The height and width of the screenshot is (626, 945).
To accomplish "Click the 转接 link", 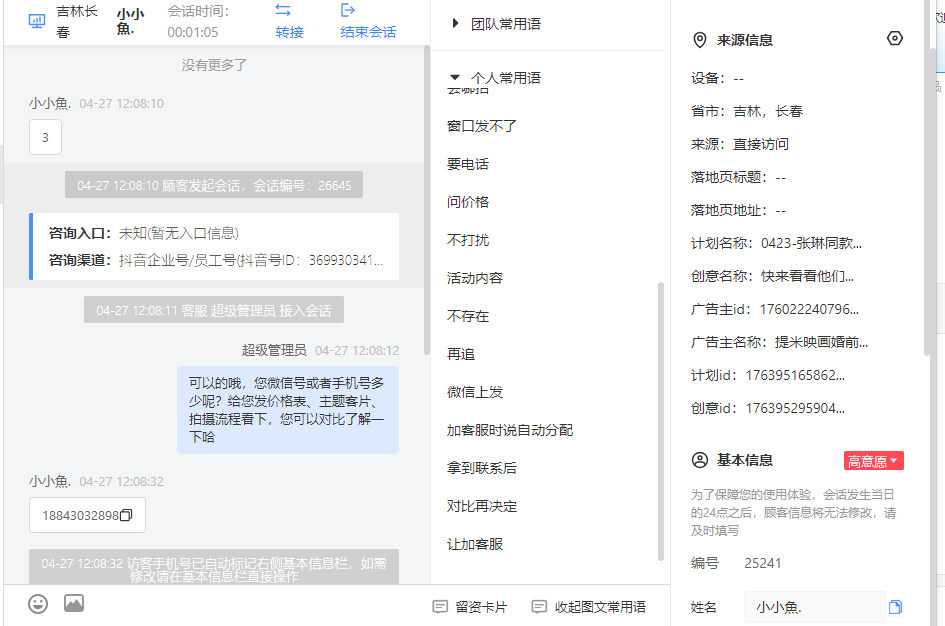I will click(x=289, y=32).
